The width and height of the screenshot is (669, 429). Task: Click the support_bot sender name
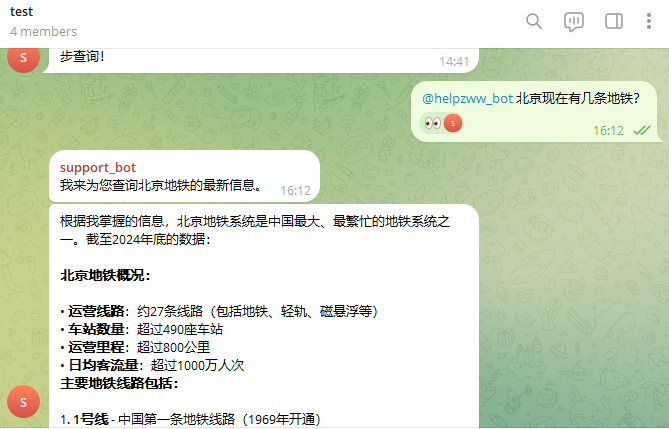(98, 167)
